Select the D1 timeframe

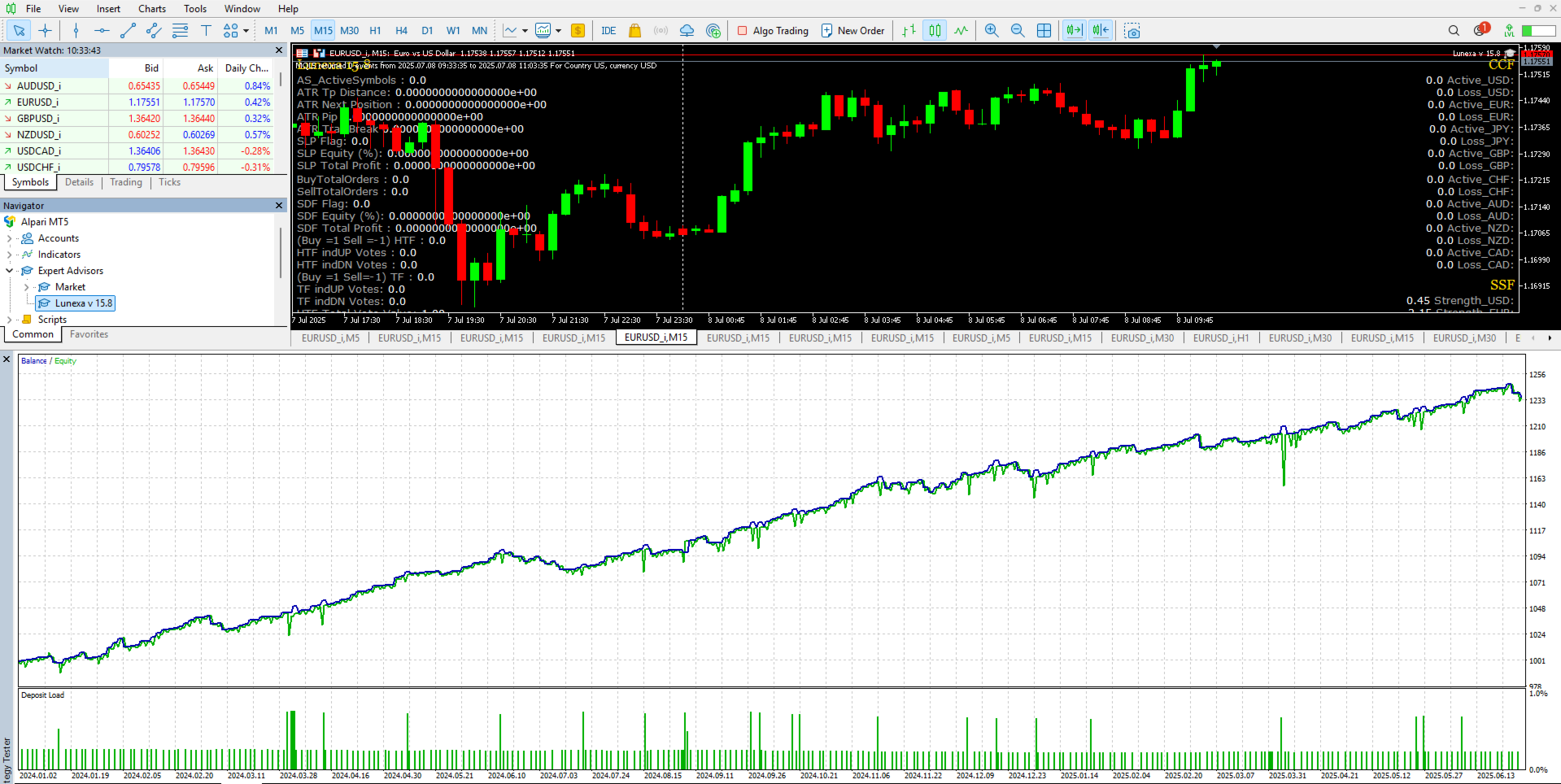click(x=427, y=31)
